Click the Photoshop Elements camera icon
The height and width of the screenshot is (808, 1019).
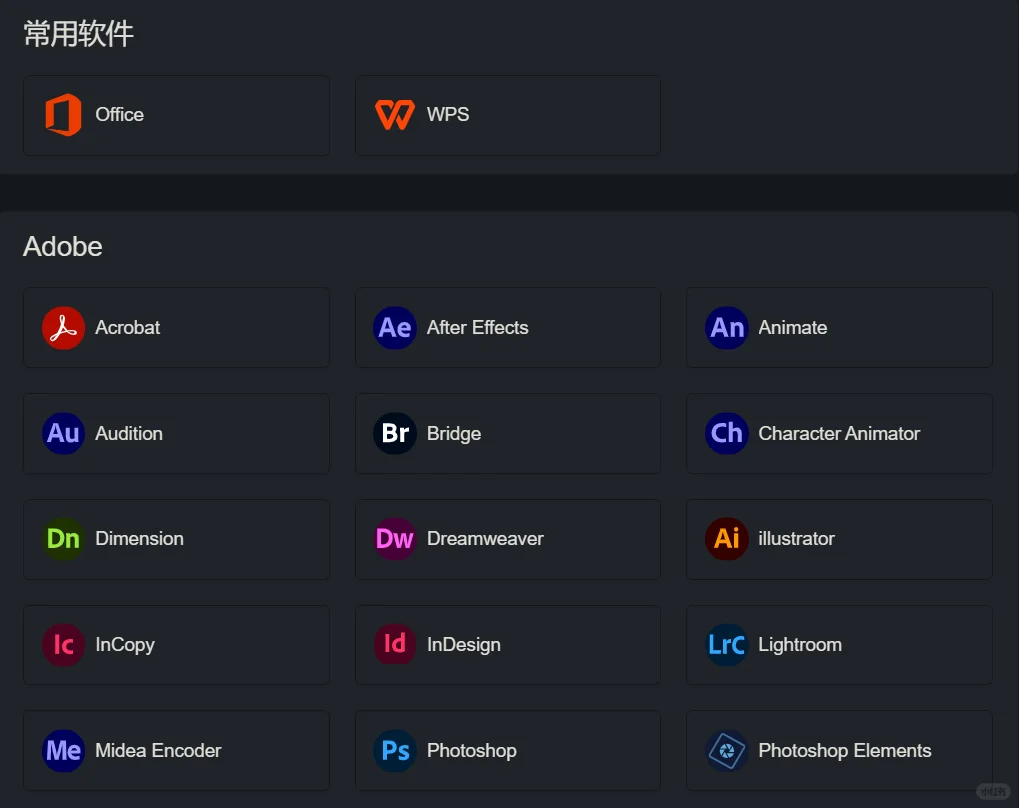727,751
